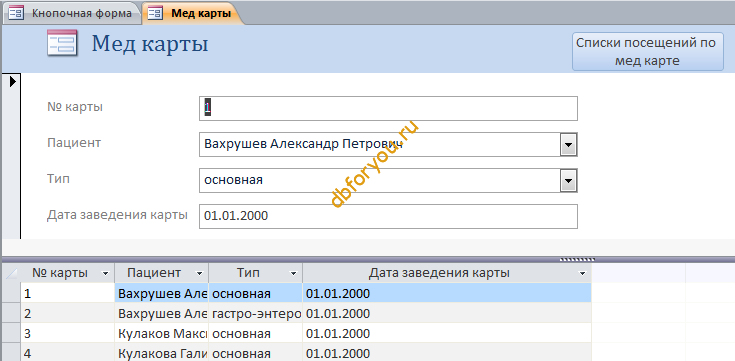Viewport: 735px width, 361px height.
Task: Click the form icon on Кнопочная форма tab
Action: pos(16,13)
